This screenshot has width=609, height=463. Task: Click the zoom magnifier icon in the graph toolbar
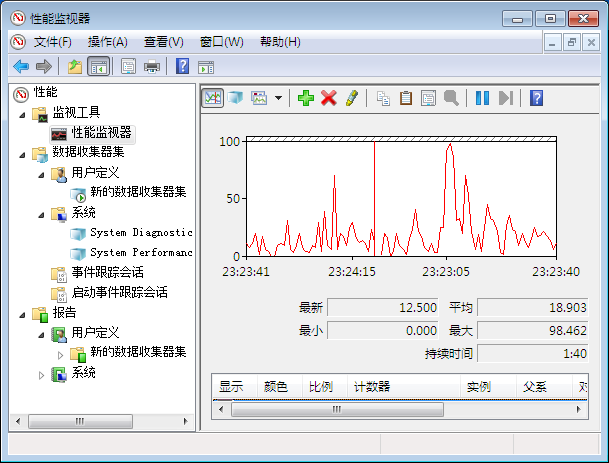pyautogui.click(x=451, y=98)
